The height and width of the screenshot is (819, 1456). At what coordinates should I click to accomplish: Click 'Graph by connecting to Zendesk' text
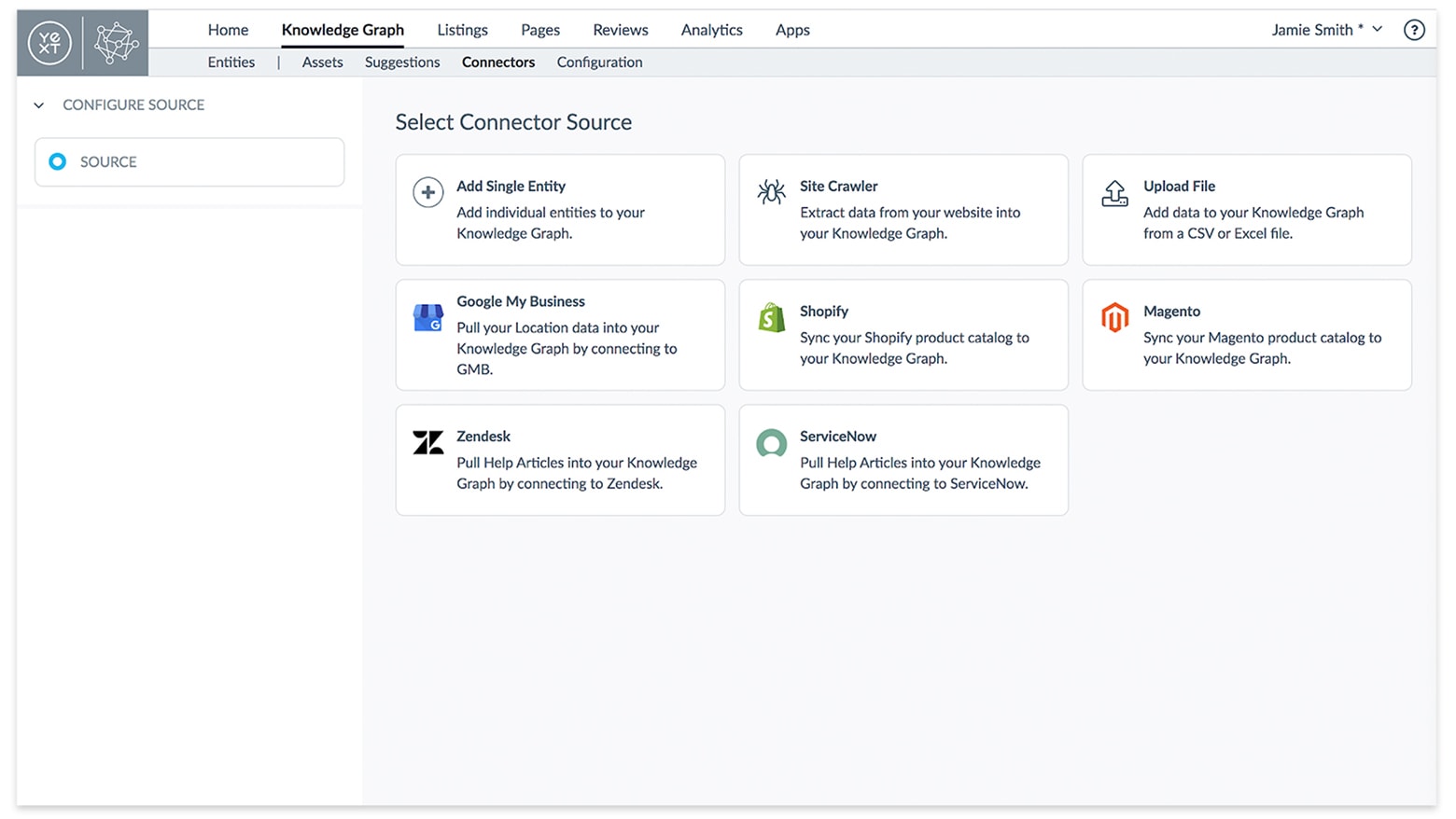(x=559, y=484)
